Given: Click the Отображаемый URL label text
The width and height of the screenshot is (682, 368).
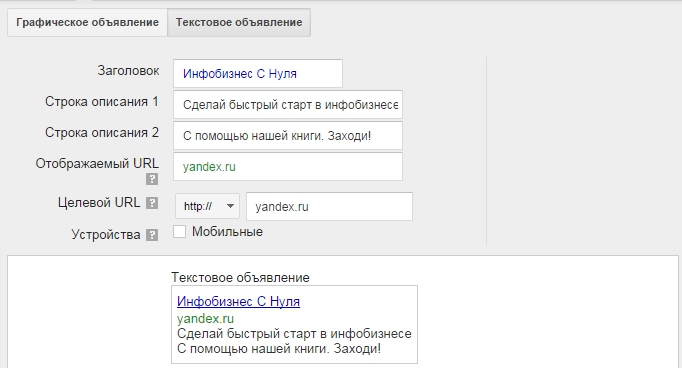Looking at the screenshot, I should tap(97, 164).
